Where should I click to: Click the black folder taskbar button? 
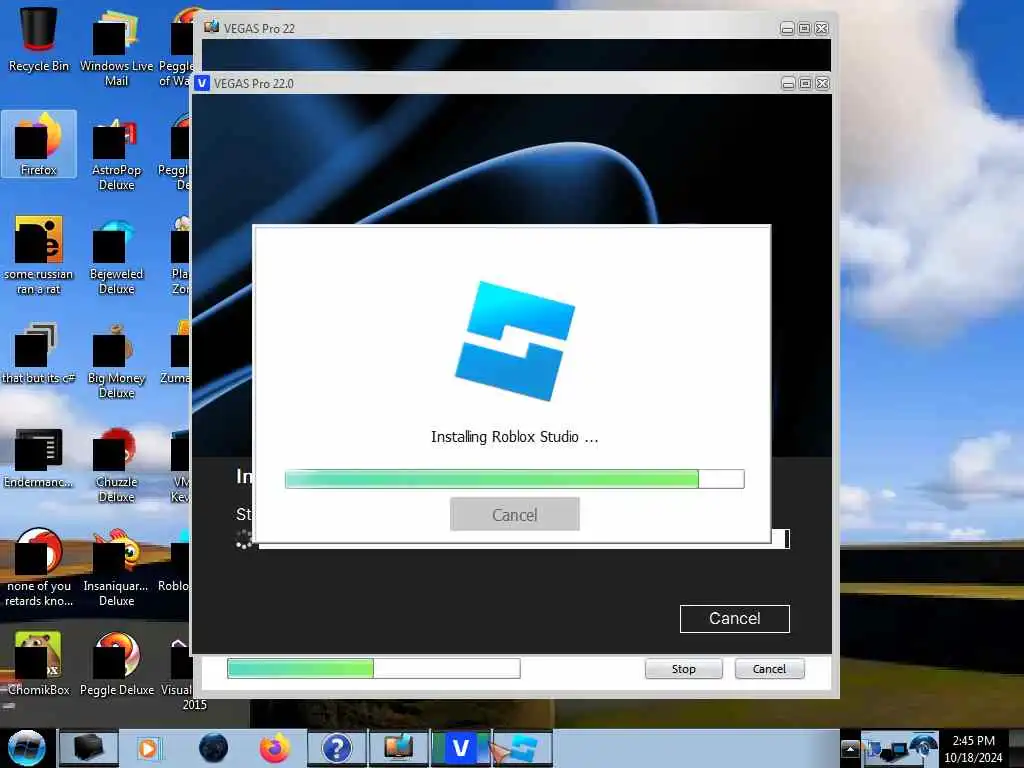click(x=89, y=748)
